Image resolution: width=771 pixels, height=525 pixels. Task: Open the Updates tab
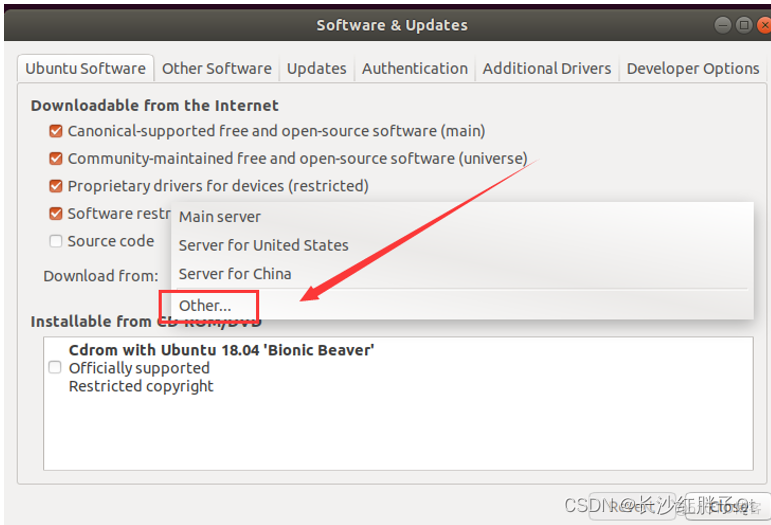click(316, 69)
